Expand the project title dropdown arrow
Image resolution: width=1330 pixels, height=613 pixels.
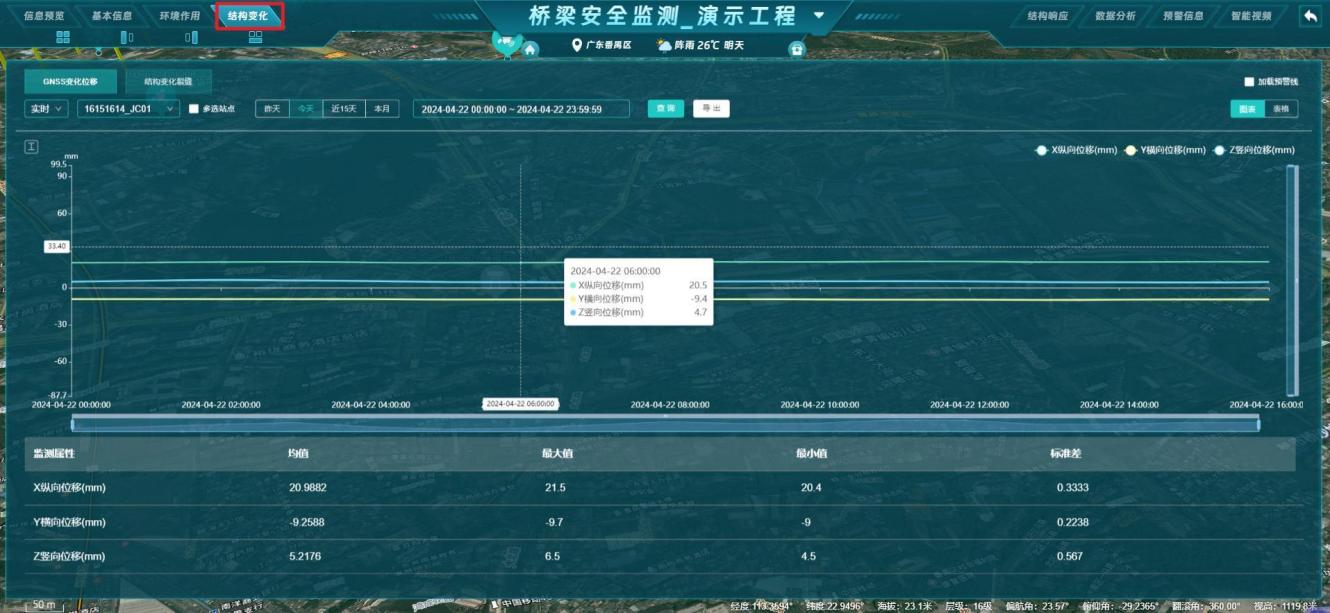click(x=819, y=16)
